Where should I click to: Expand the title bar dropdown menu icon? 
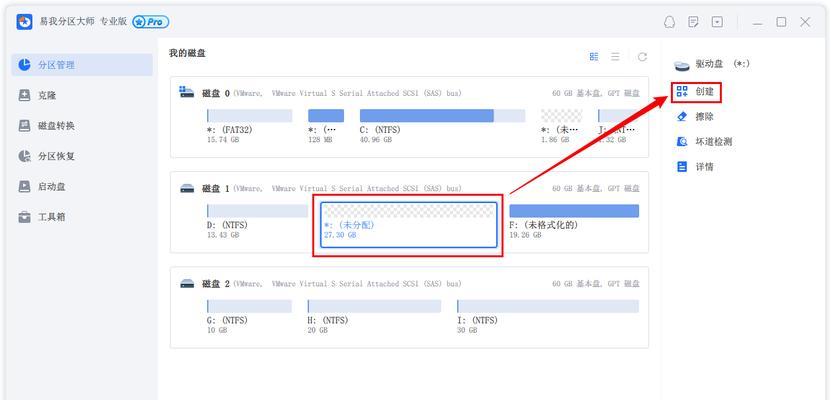coord(717,22)
